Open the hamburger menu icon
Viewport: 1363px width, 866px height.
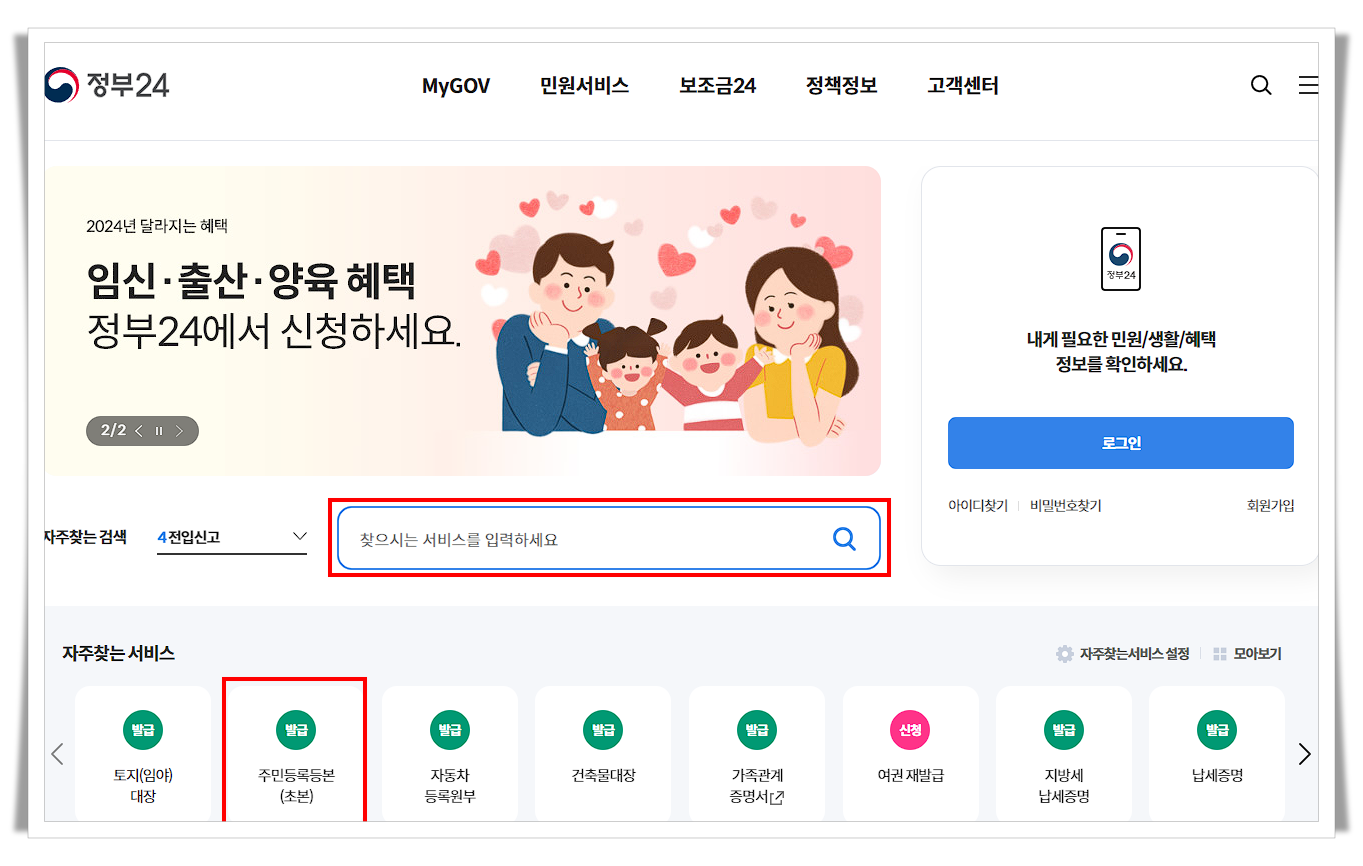coord(1308,85)
